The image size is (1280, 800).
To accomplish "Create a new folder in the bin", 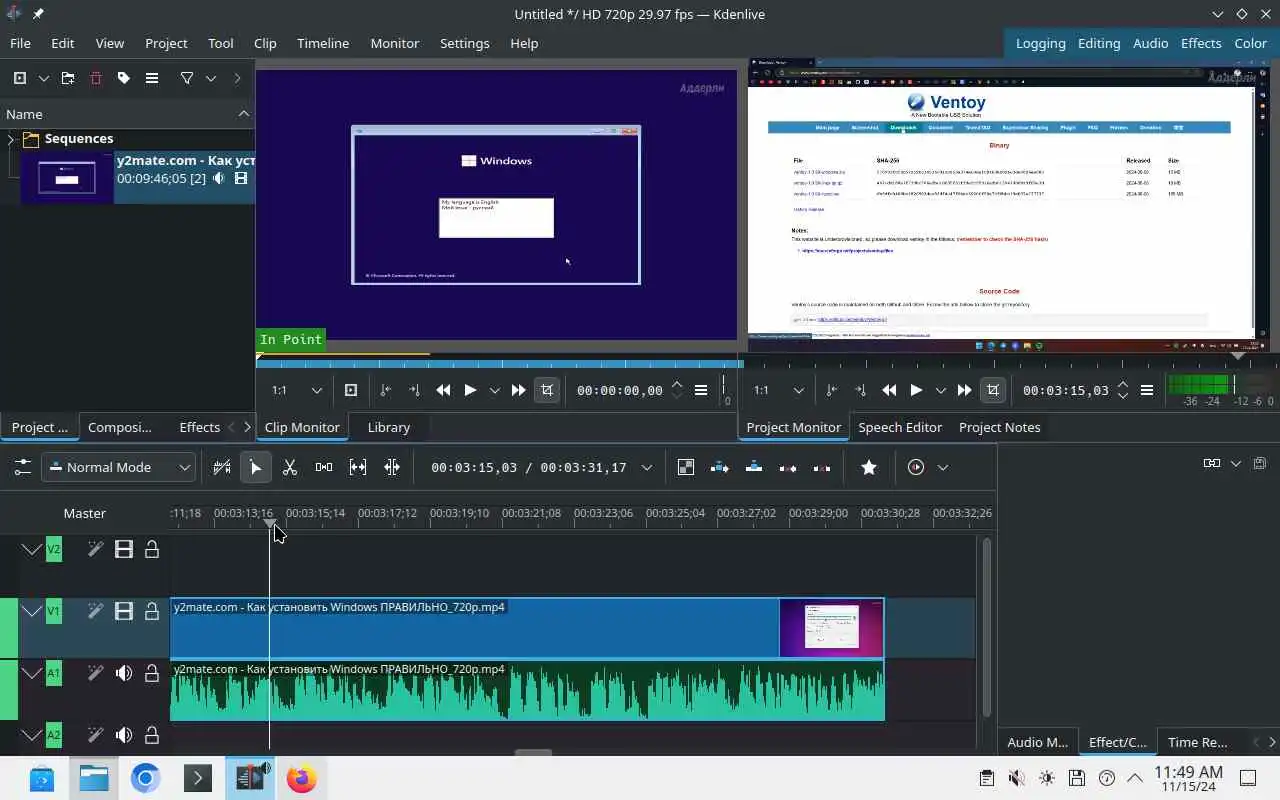I will coord(68,78).
